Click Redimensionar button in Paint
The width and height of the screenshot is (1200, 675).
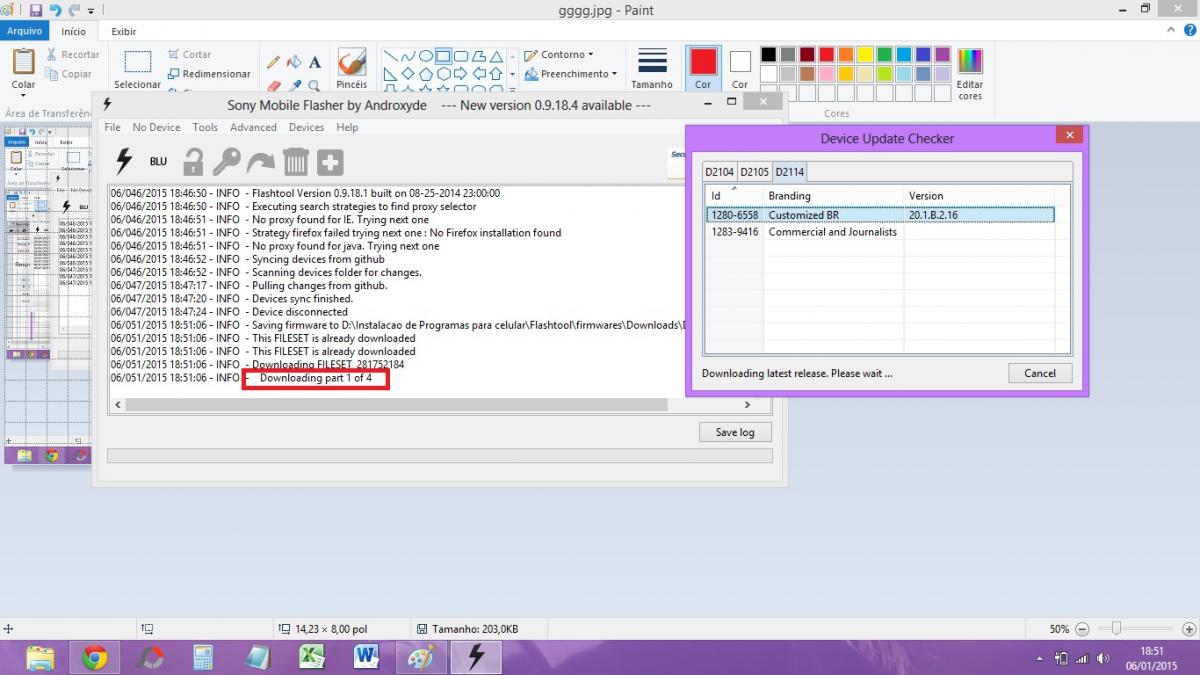[208, 74]
